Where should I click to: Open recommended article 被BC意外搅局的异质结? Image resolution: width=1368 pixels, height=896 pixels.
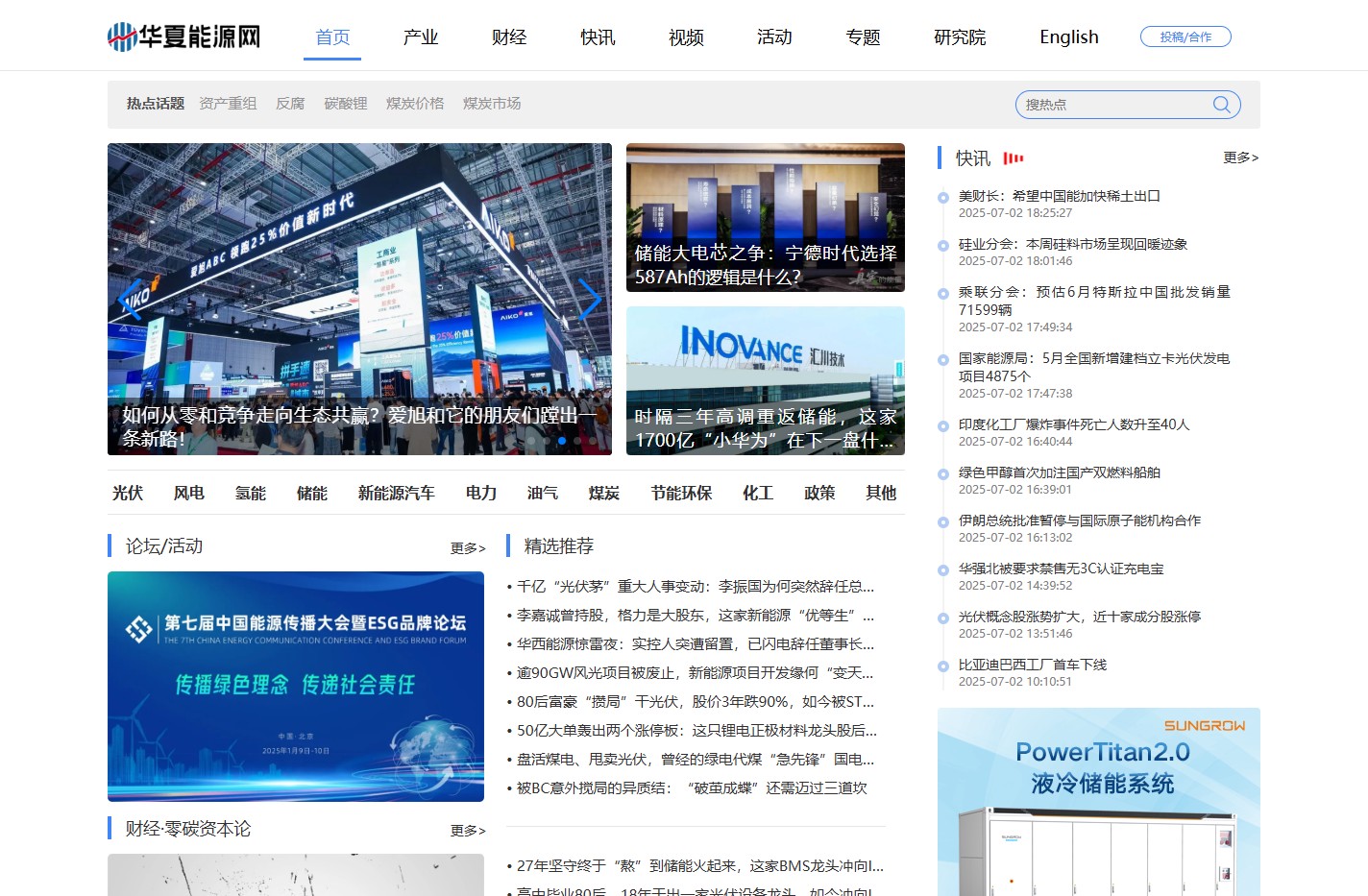pos(692,787)
